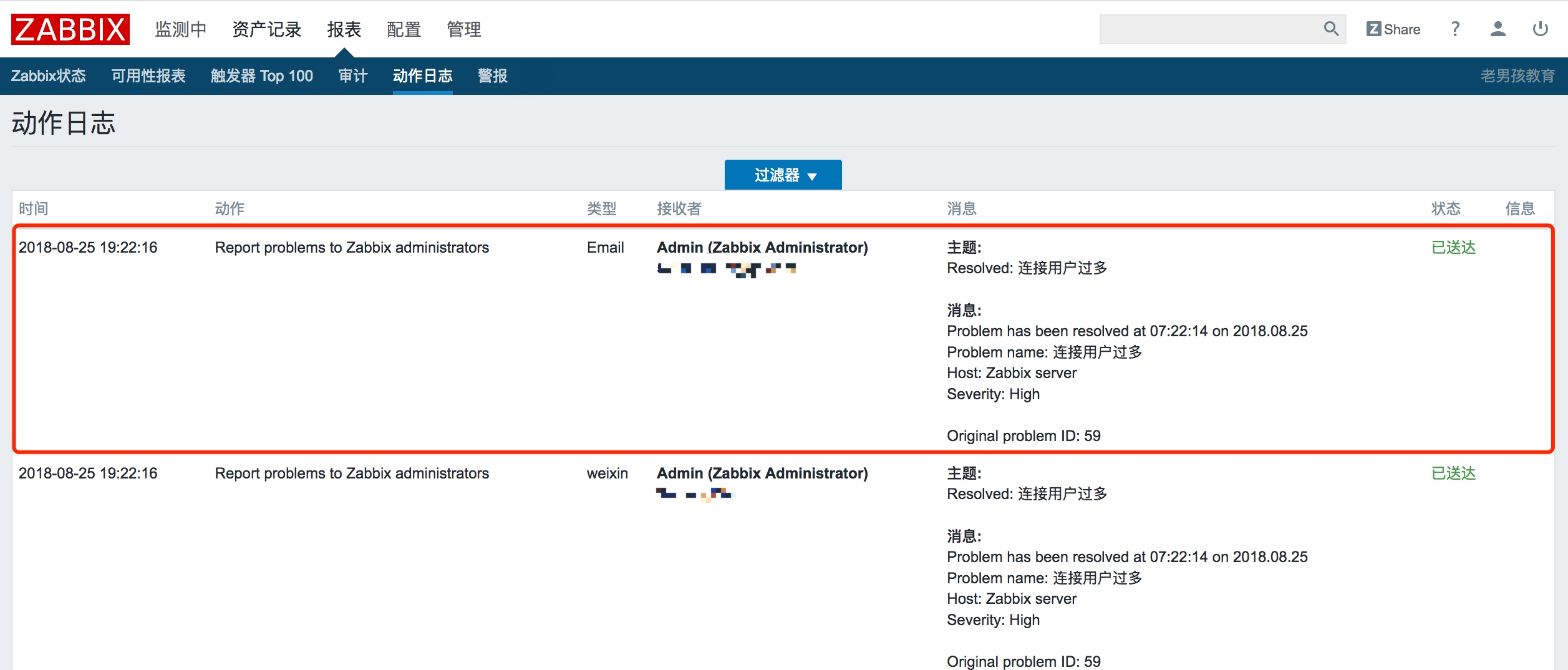Click the power logout icon
The image size is (1568, 670).
pyautogui.click(x=1540, y=29)
